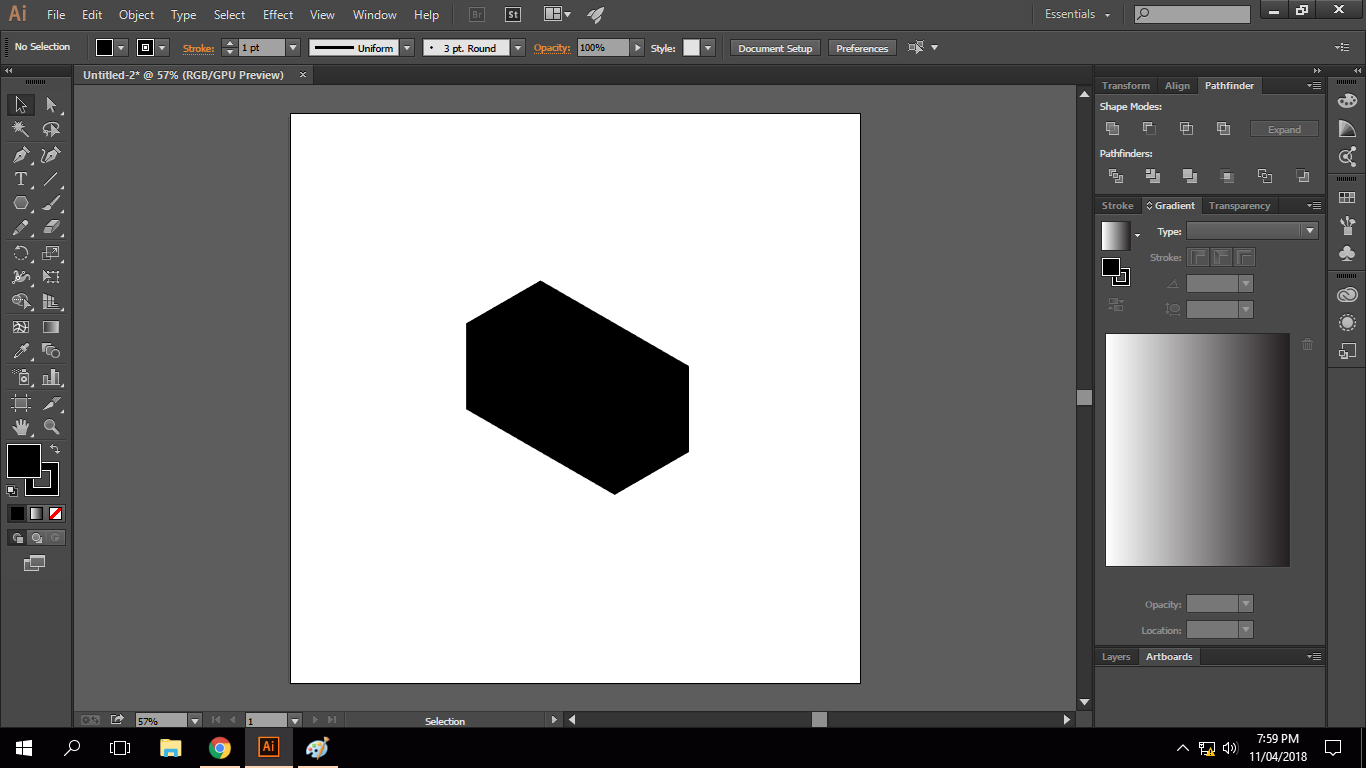Open the Style dropdown arrow
Viewport: 1366px width, 768px height.
(708, 48)
